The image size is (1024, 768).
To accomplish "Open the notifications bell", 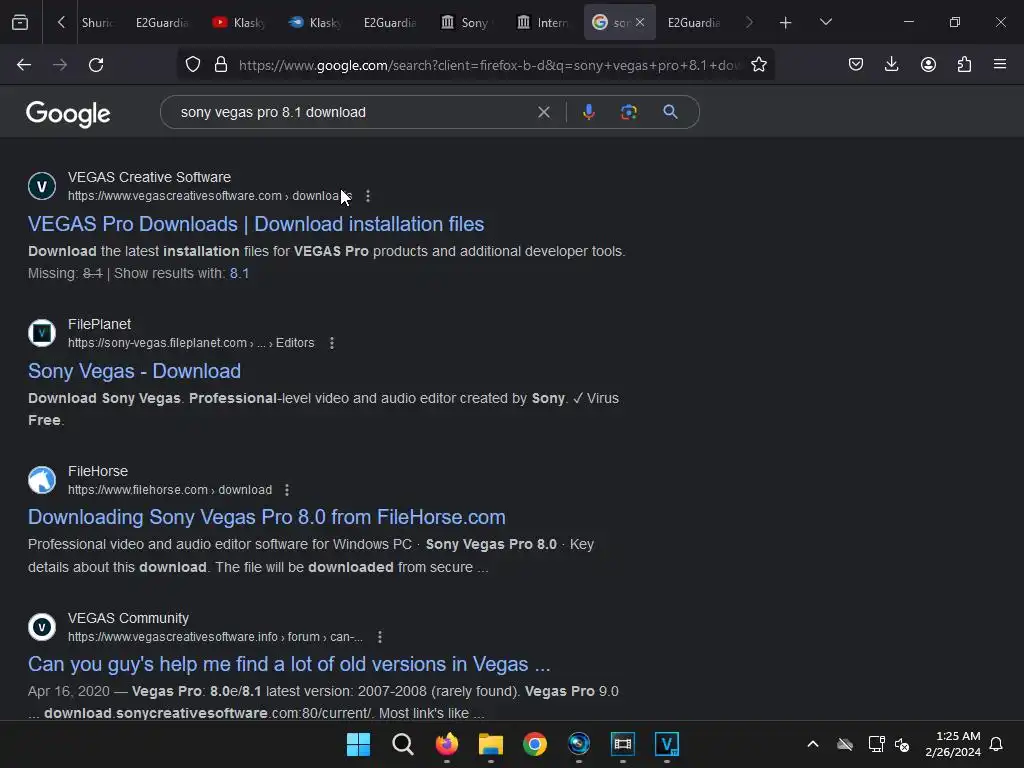I will (996, 744).
